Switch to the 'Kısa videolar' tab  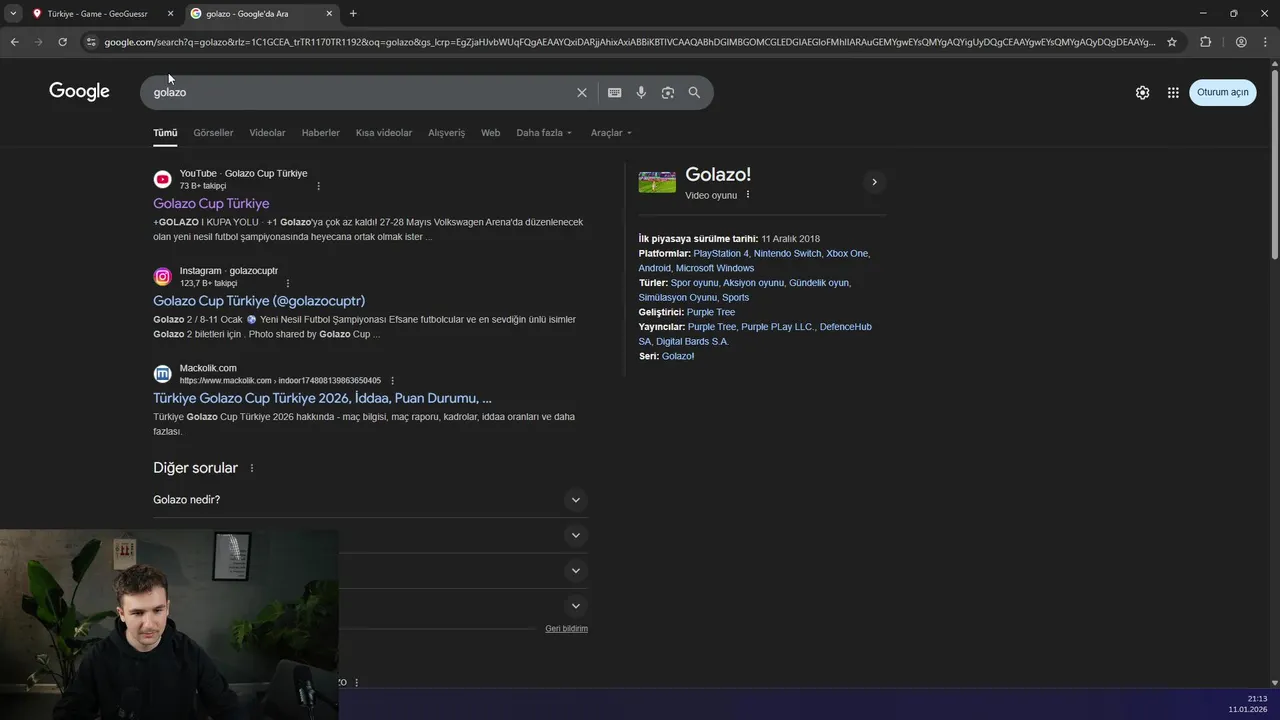pos(384,133)
